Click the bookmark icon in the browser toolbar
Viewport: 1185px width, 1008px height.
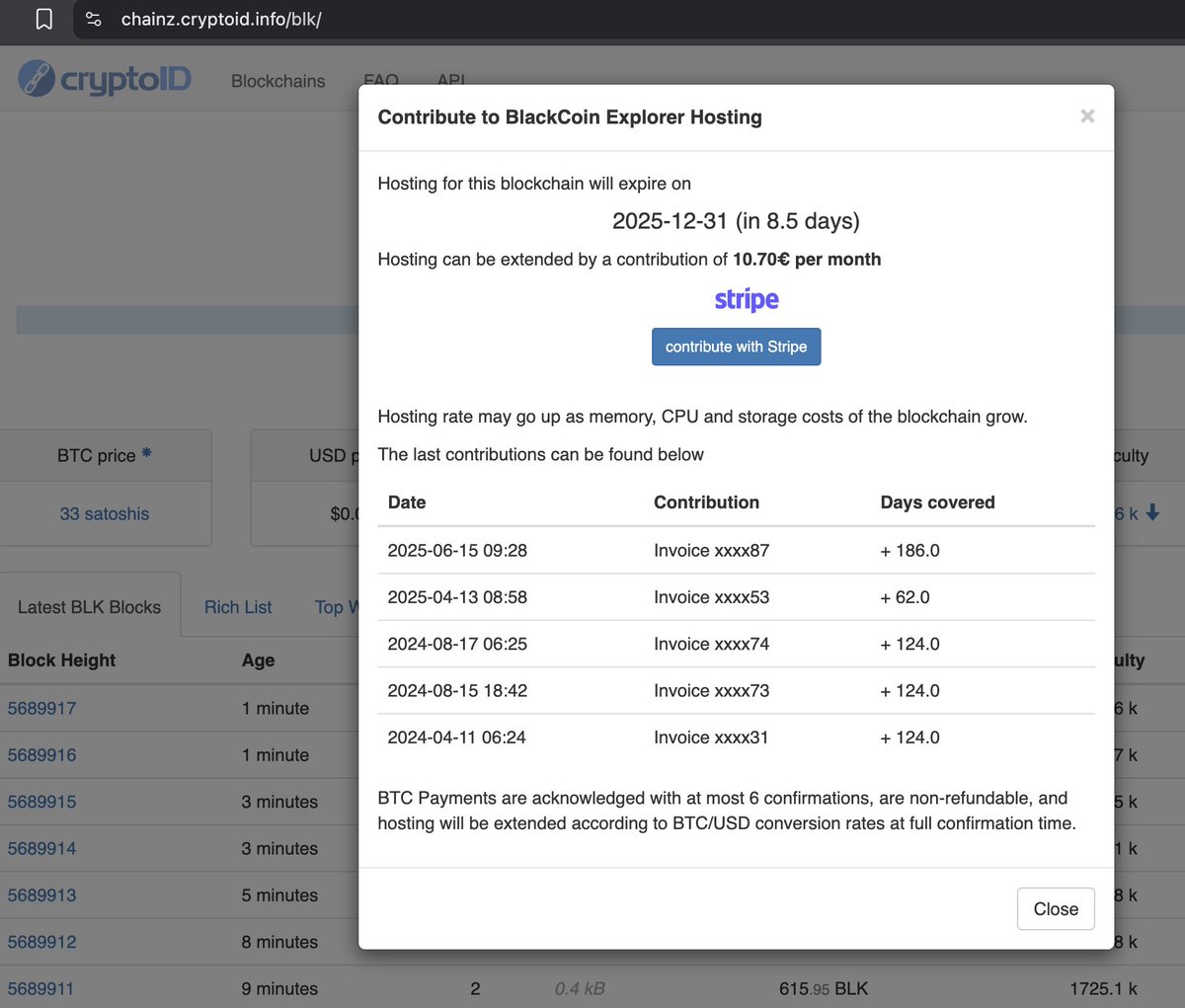(41, 19)
